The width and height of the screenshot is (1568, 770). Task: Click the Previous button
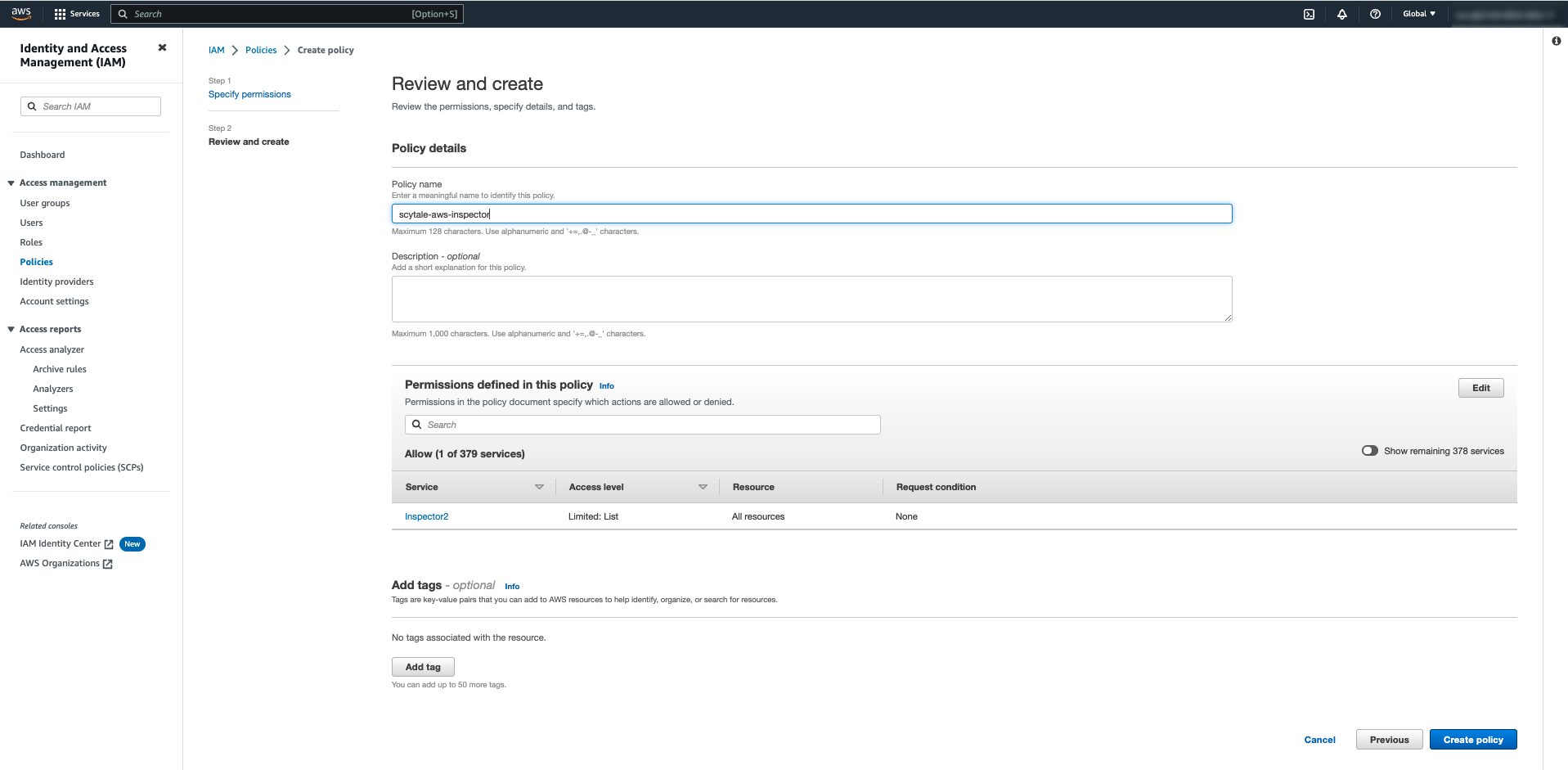point(1389,740)
